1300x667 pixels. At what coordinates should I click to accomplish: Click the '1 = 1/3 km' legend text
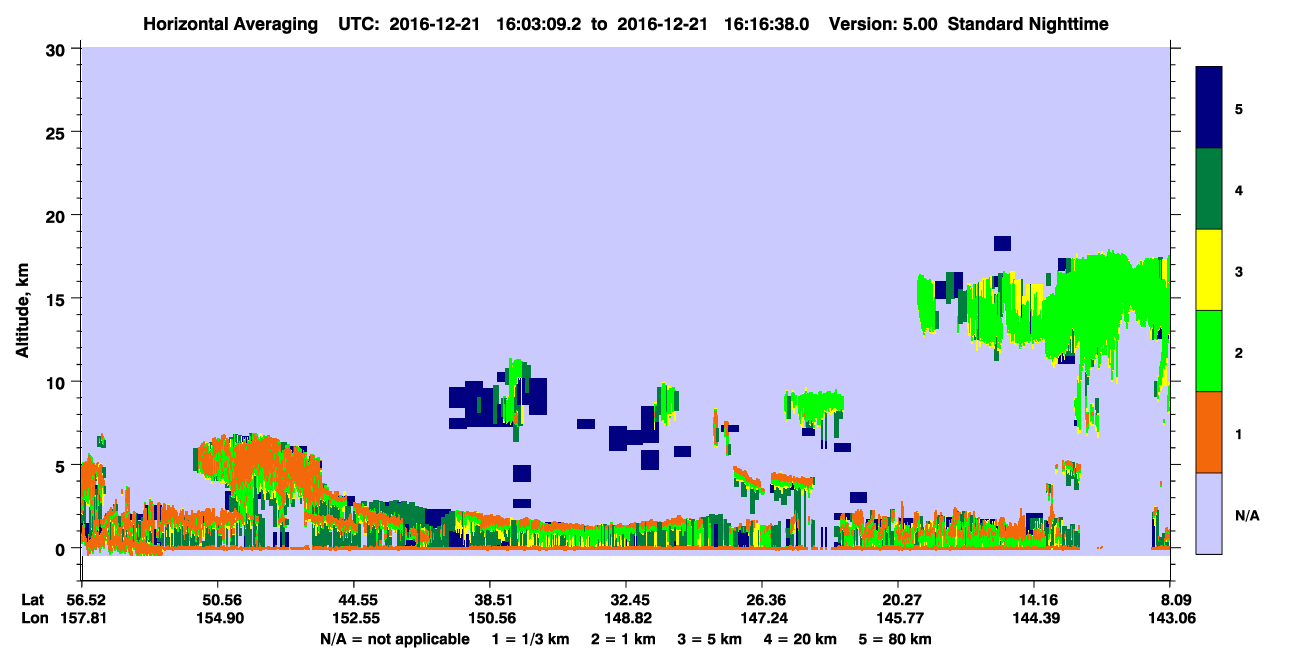pos(530,639)
